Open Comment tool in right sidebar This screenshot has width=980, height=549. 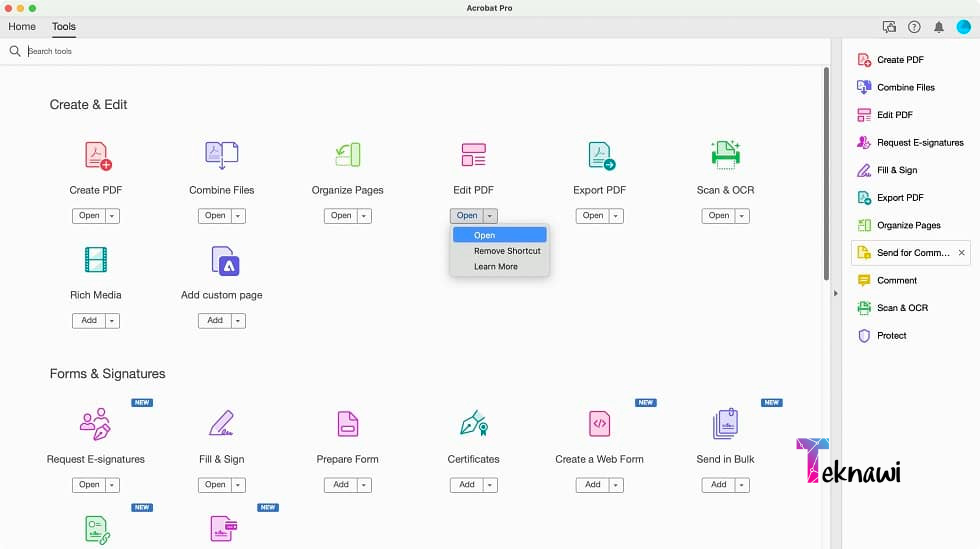[x=888, y=280]
